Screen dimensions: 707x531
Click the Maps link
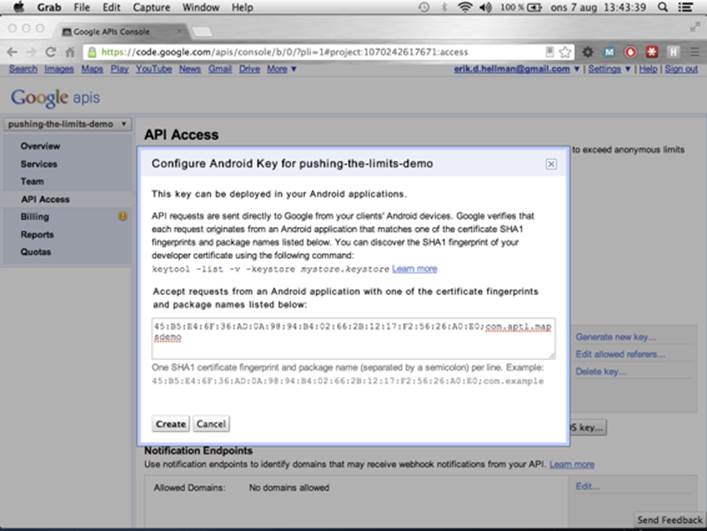point(92,69)
